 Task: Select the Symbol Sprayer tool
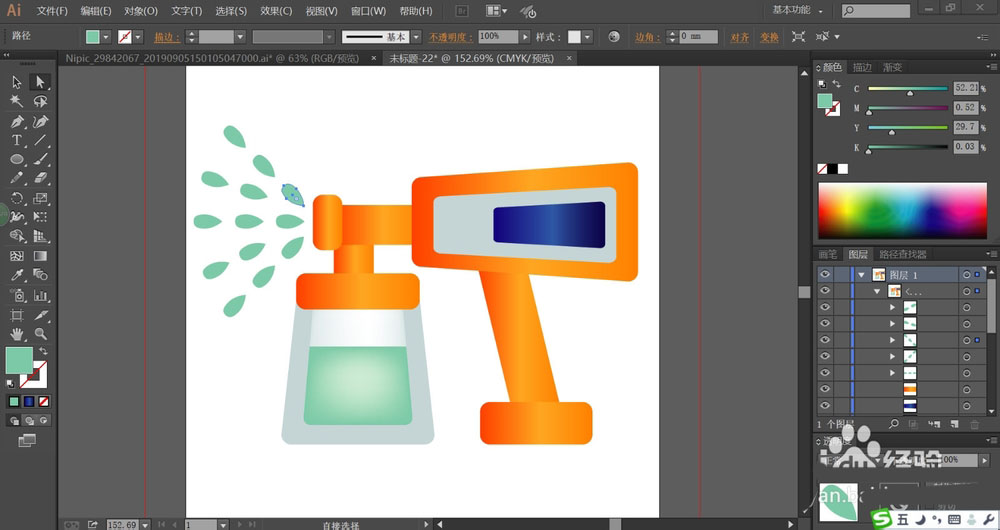(17, 295)
